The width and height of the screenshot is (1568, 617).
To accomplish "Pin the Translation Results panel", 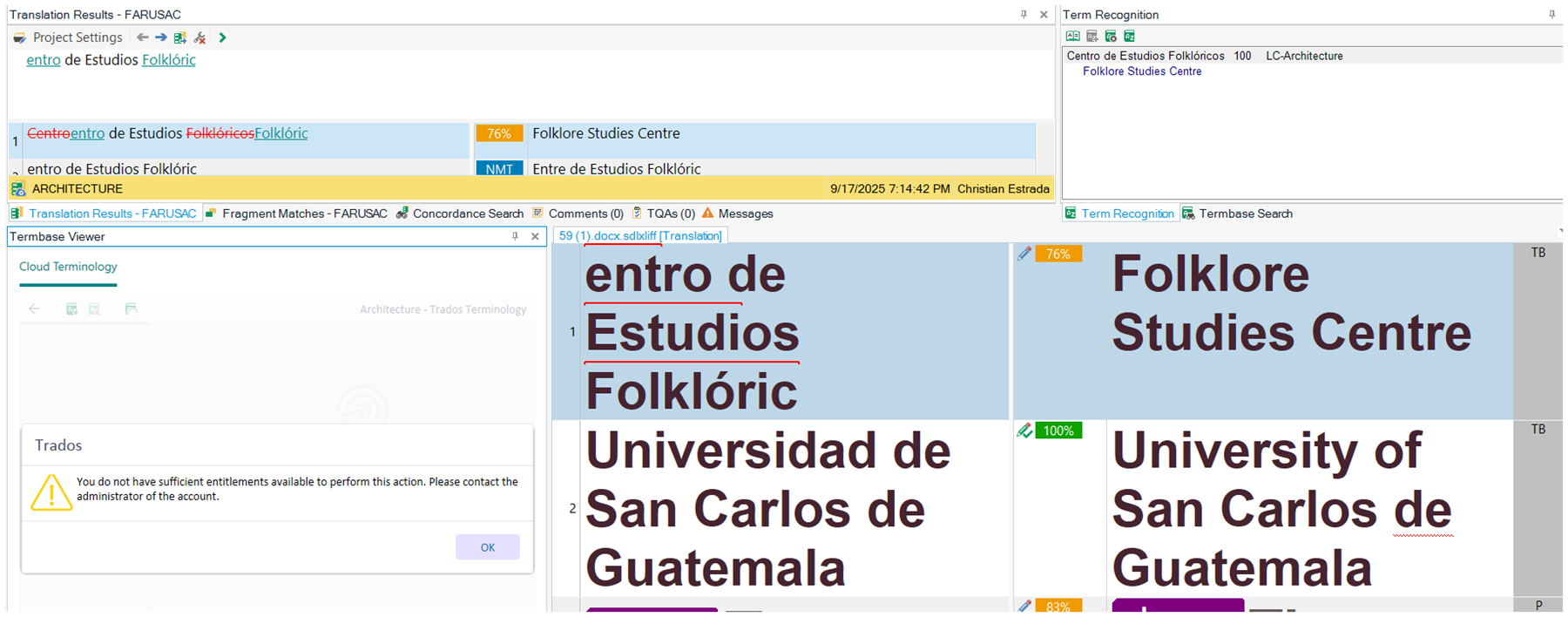I will click(1024, 15).
